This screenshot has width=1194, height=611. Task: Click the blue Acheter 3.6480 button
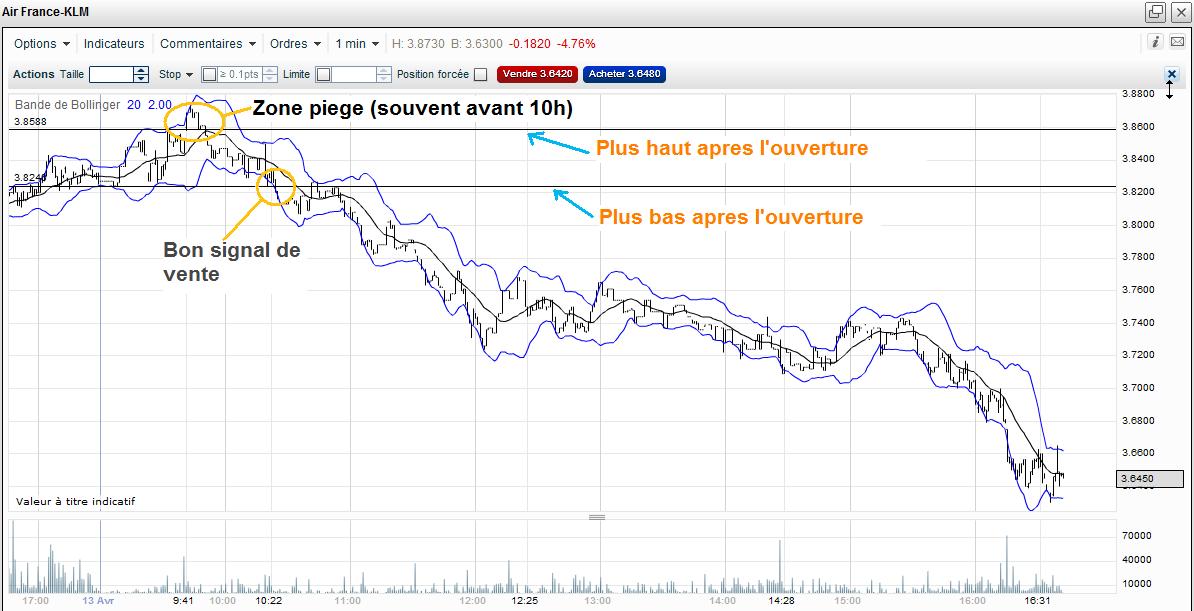point(624,74)
